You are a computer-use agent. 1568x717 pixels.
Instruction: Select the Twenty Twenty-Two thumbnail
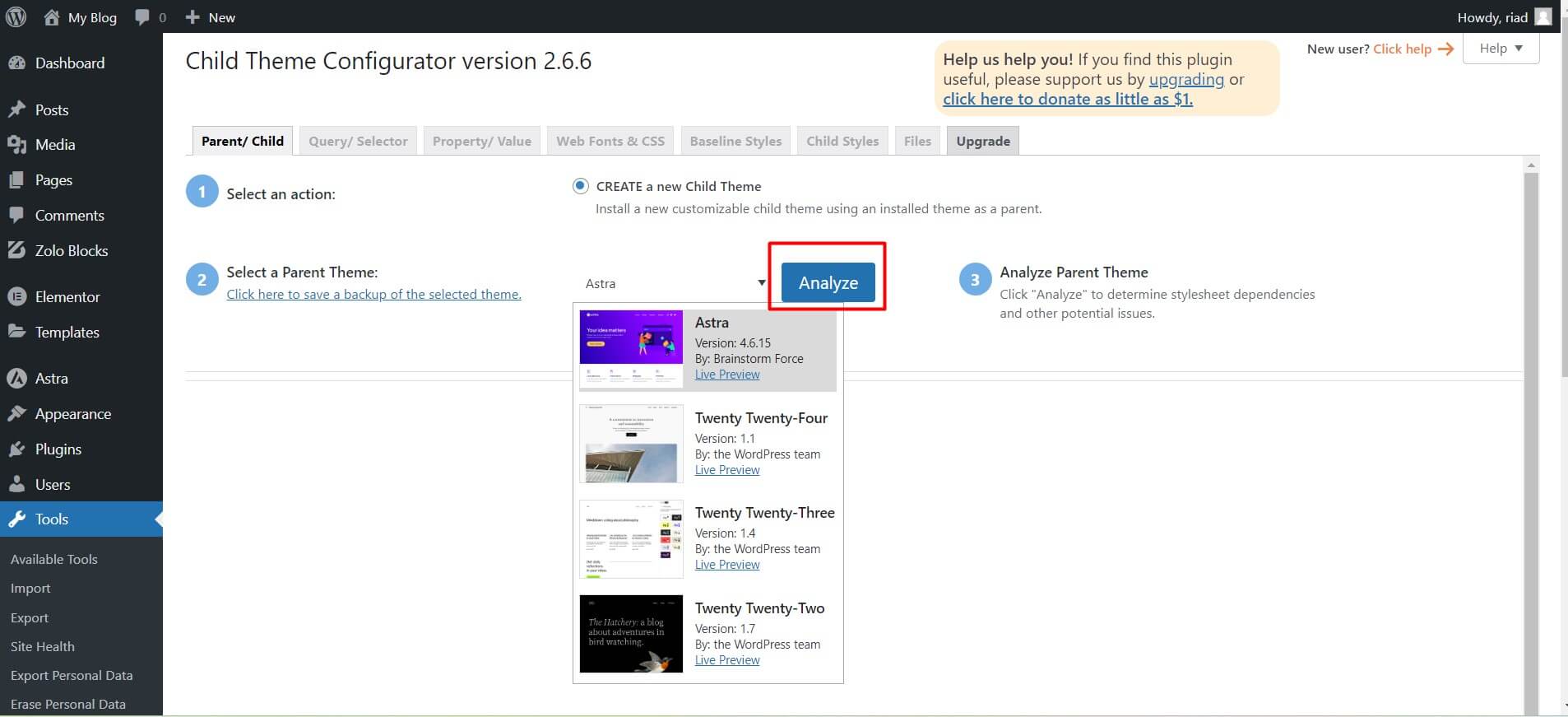(631, 634)
